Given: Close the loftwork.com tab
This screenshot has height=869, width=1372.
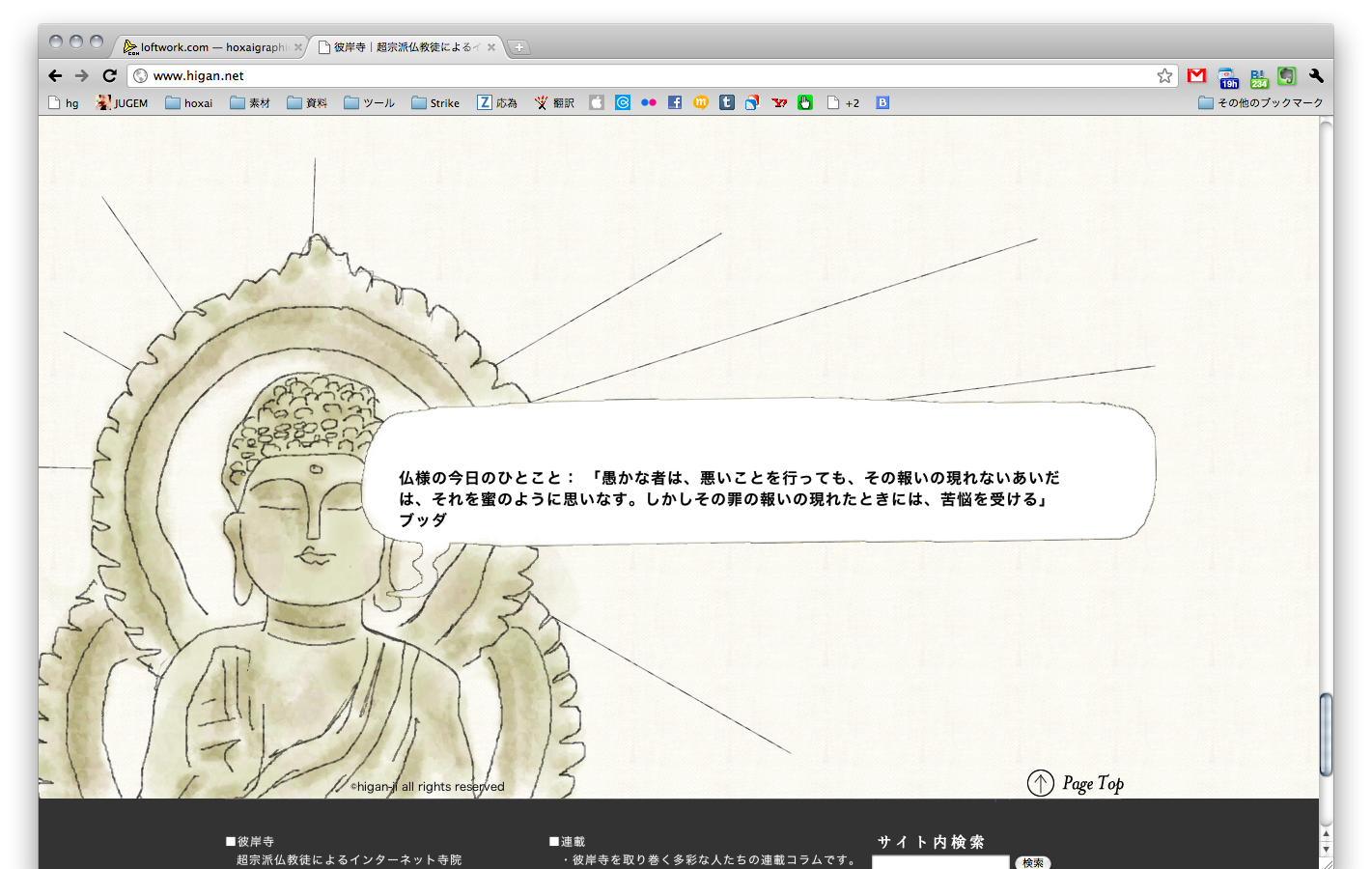Looking at the screenshot, I should coord(298,46).
